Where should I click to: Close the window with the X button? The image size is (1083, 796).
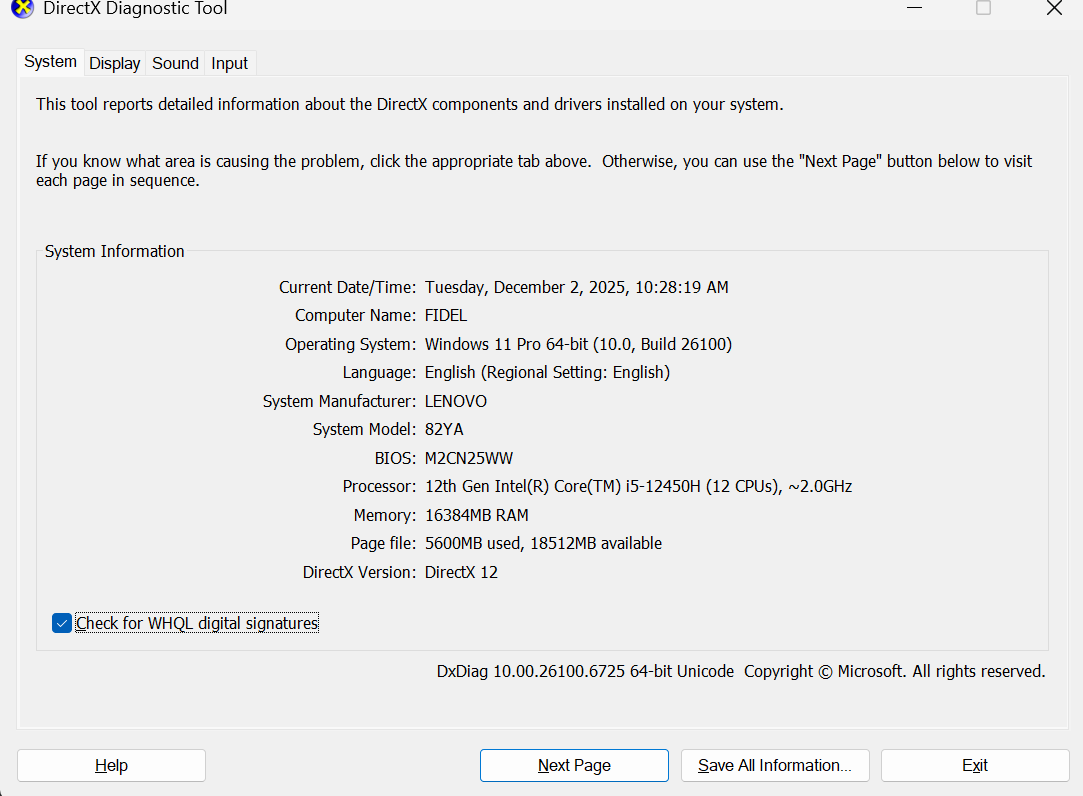click(x=1054, y=8)
